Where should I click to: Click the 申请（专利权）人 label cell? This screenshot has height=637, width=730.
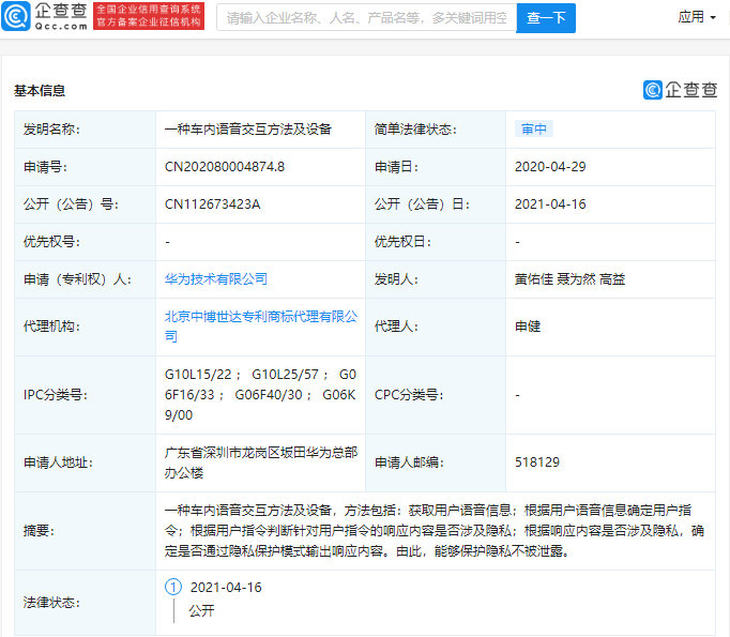click(85, 279)
